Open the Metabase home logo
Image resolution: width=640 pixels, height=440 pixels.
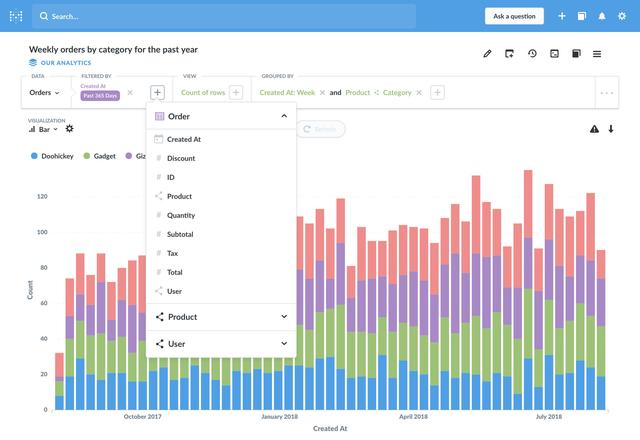pyautogui.click(x=16, y=16)
